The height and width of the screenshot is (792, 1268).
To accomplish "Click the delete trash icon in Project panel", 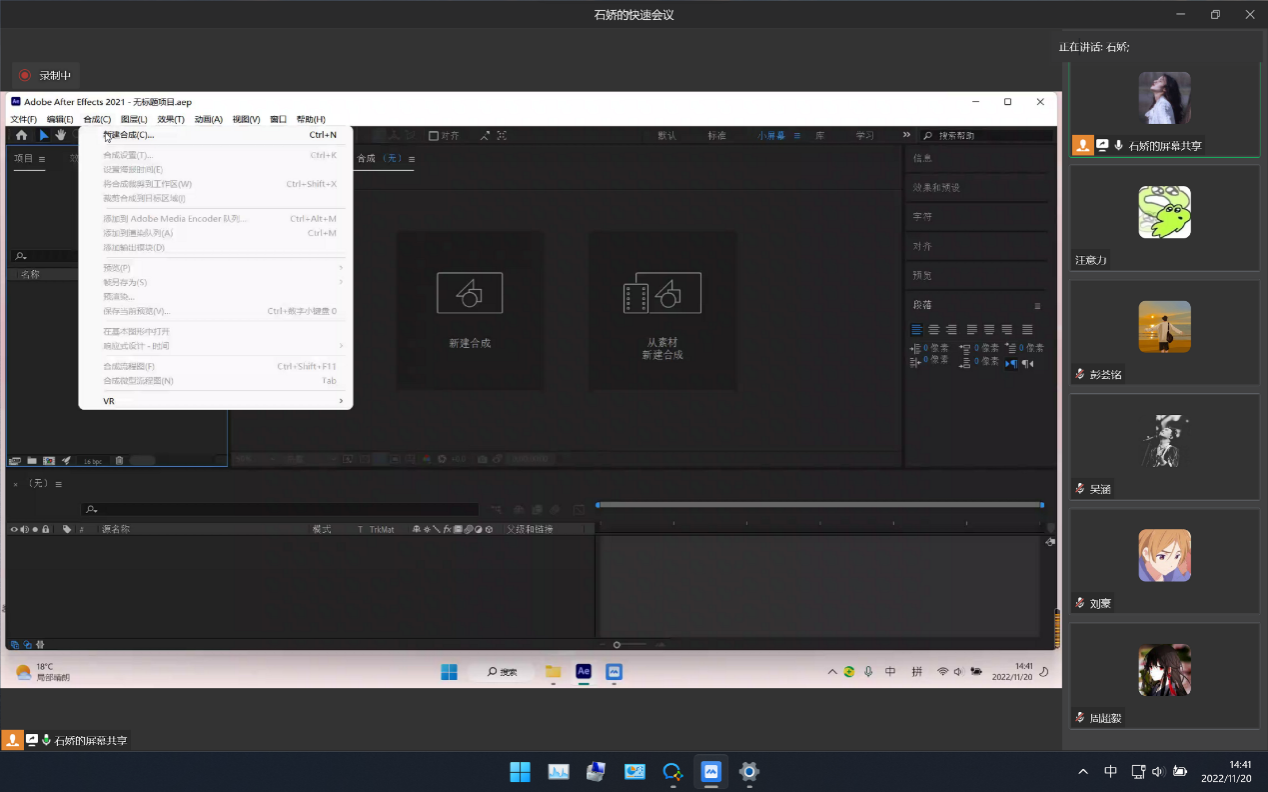I will click(x=119, y=461).
